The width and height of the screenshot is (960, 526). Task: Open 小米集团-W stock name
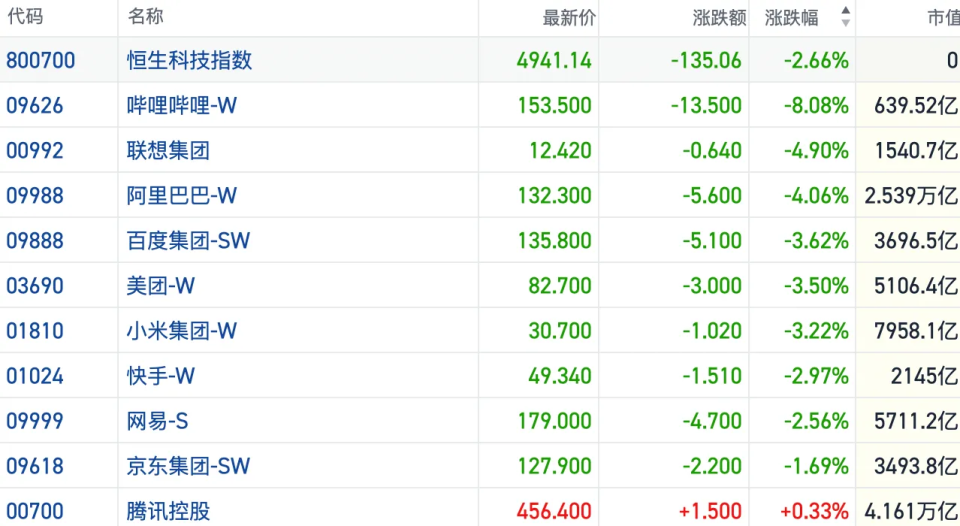(x=182, y=331)
